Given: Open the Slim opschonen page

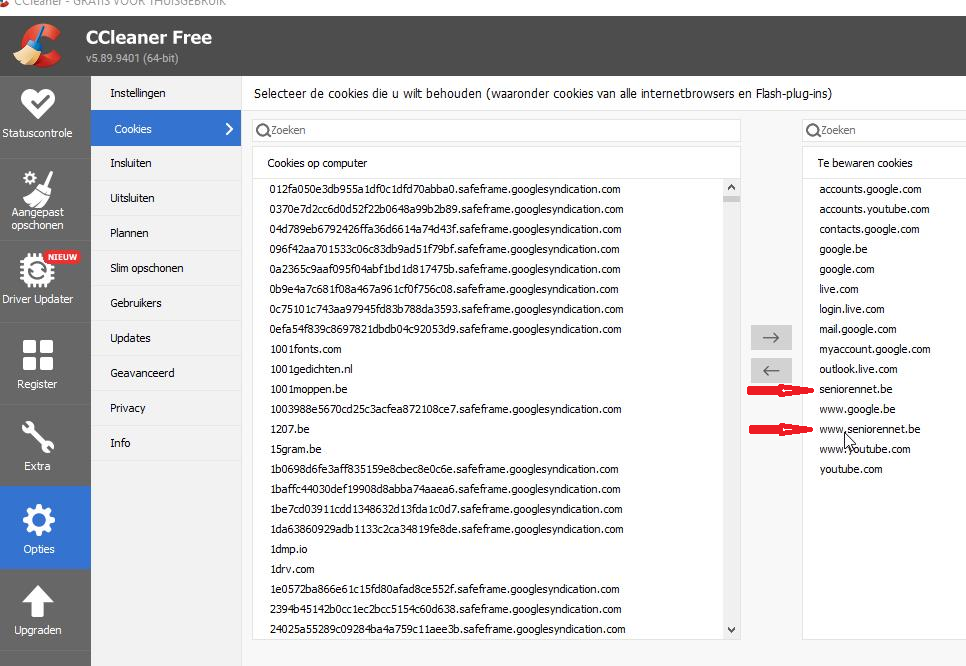Looking at the screenshot, I should click(147, 268).
